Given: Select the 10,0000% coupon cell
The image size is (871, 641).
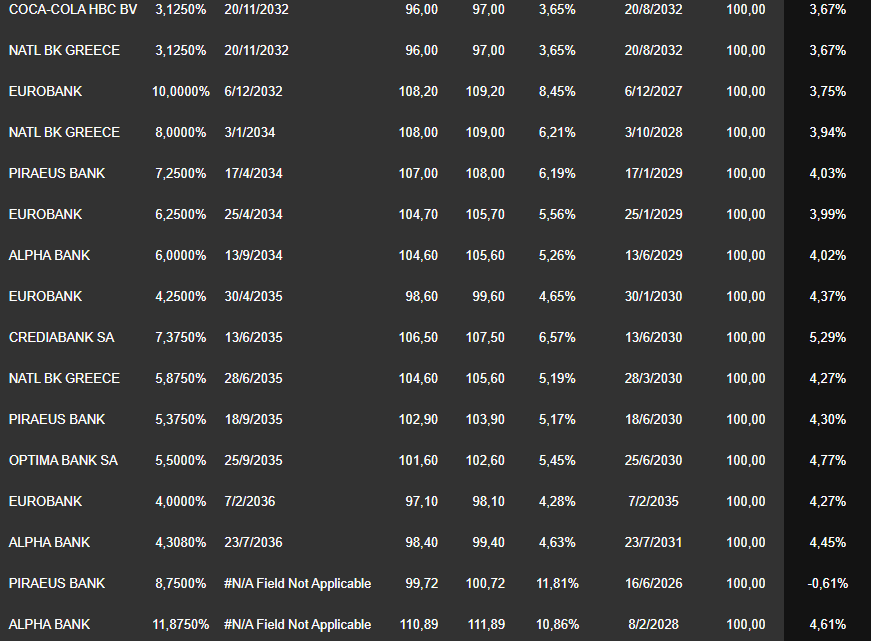Looking at the screenshot, I should (181, 91).
